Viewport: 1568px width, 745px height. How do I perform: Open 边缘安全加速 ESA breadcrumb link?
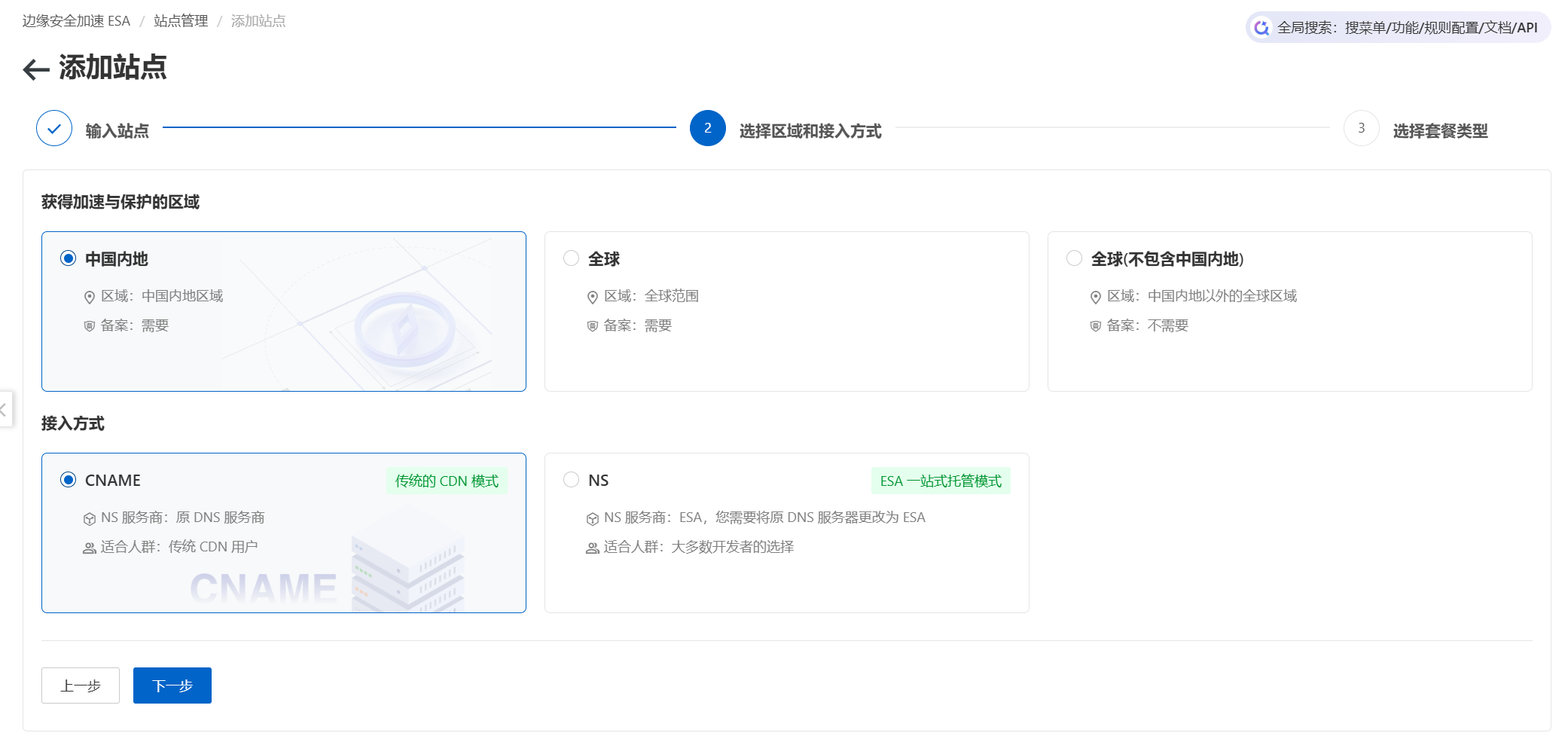point(76,21)
